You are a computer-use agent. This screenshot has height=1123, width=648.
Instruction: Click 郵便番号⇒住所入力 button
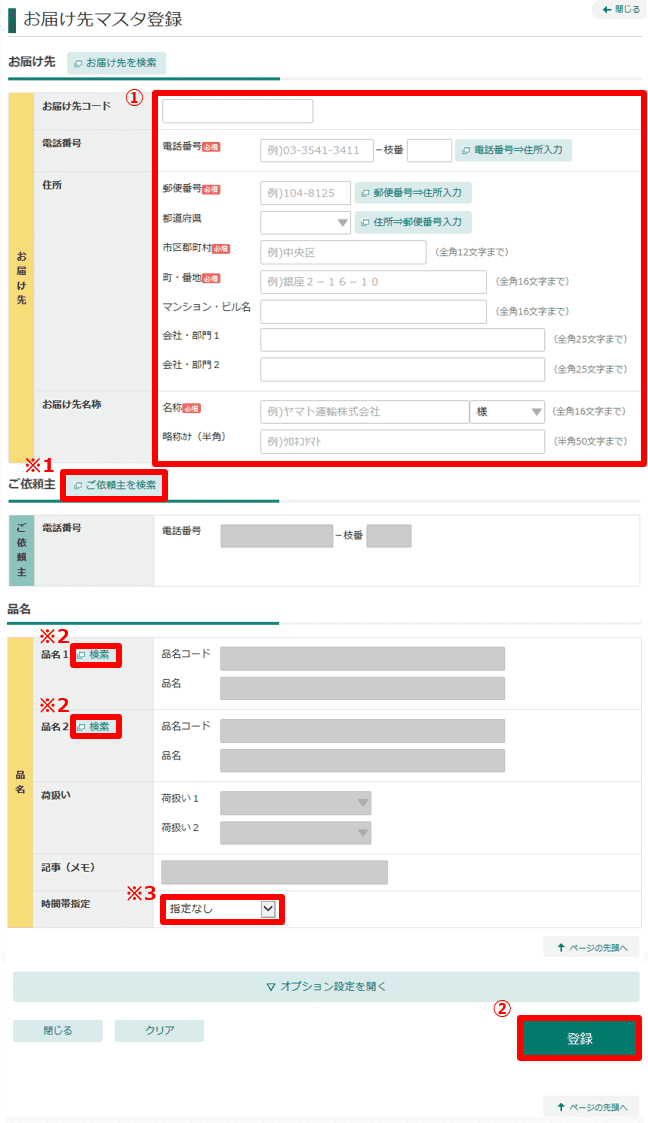pyautogui.click(x=413, y=193)
